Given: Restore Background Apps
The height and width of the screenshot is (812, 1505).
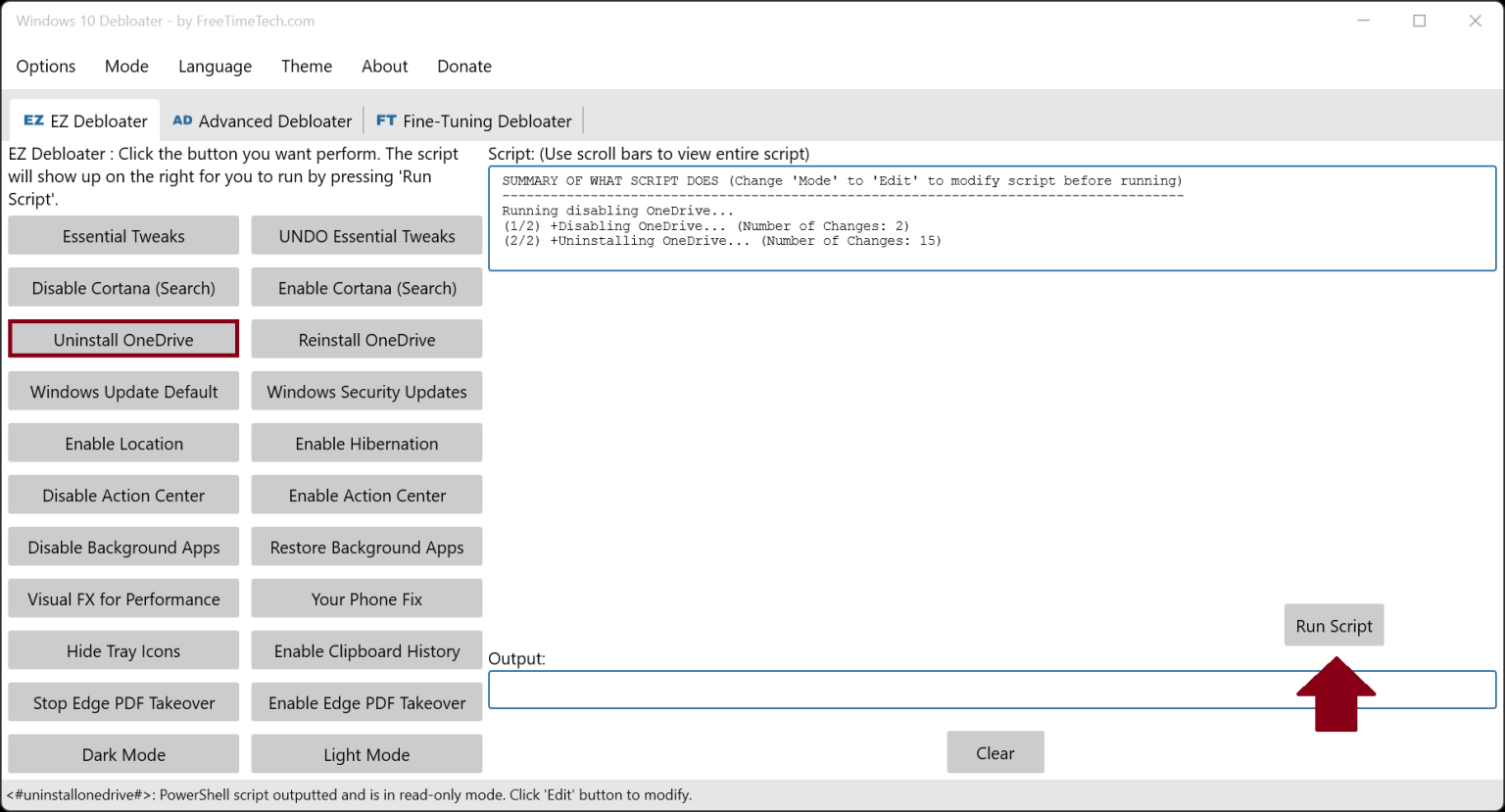Looking at the screenshot, I should point(366,547).
